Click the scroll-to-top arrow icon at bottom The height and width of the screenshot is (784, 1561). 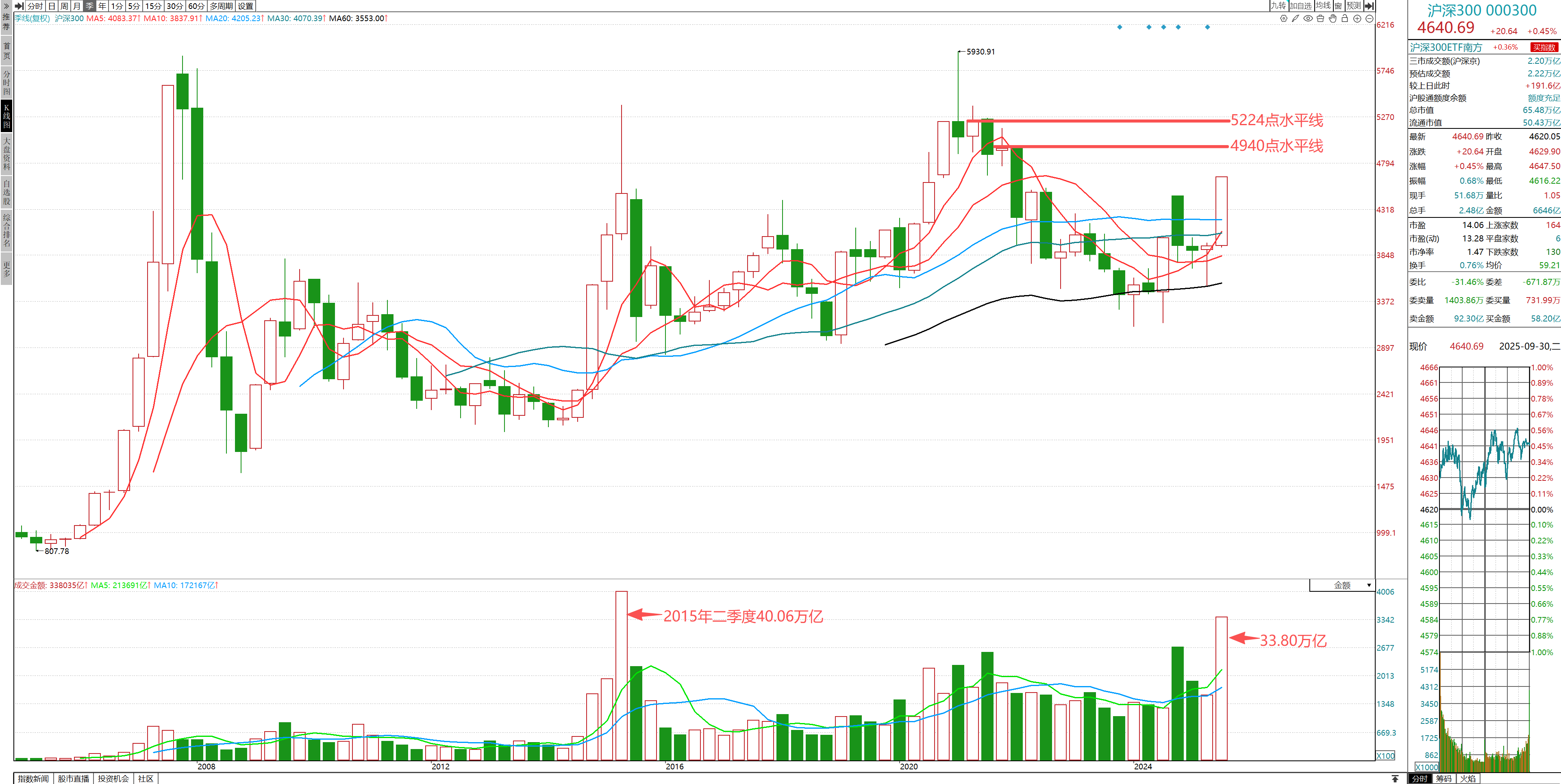tap(1395, 779)
